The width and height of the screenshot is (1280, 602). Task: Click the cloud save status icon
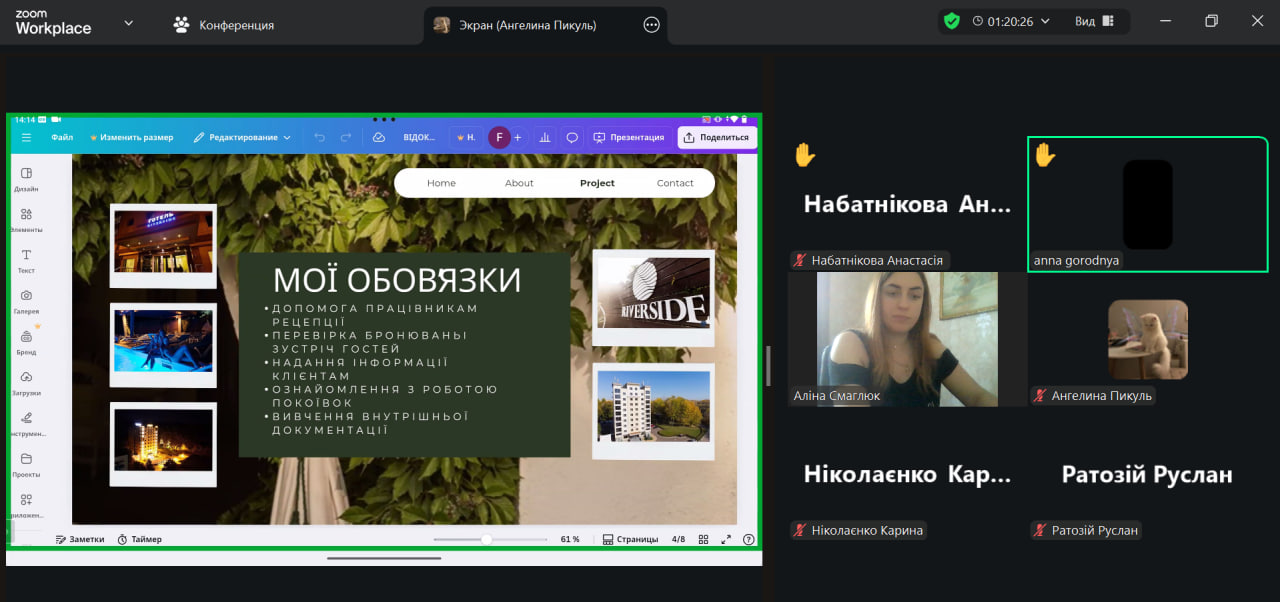379,138
